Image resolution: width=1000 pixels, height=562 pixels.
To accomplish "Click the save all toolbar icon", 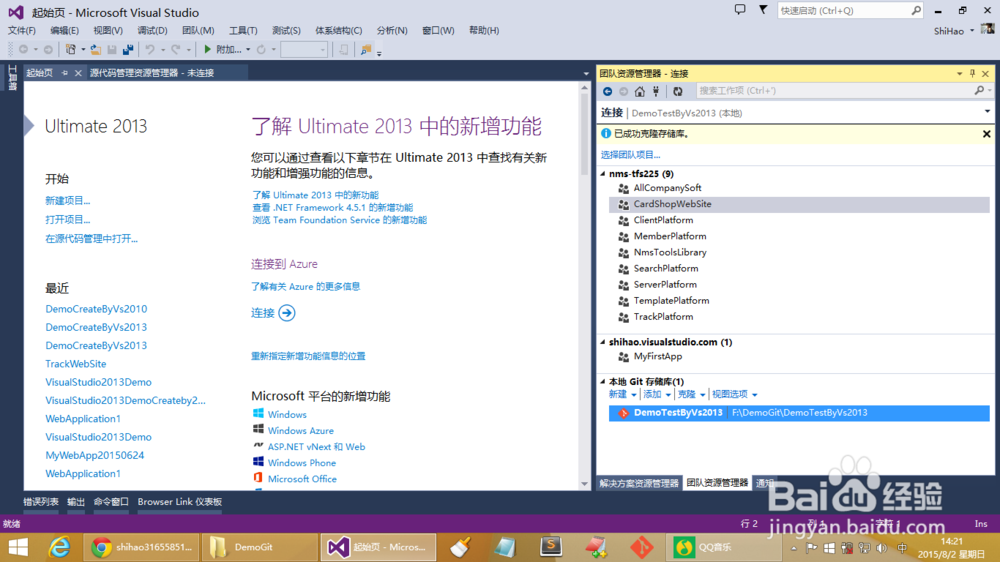I will 128,49.
